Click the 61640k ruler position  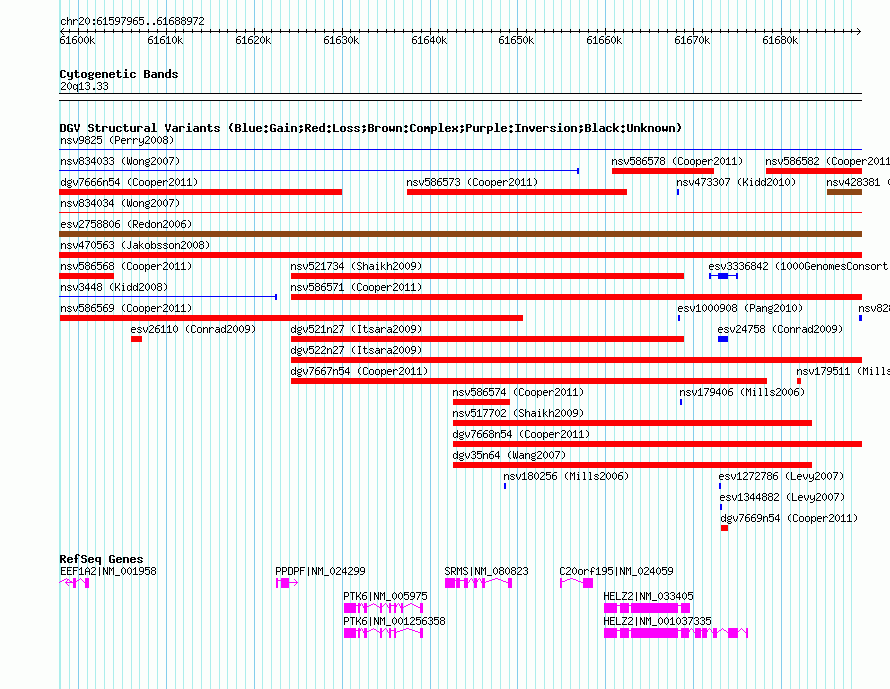[429, 40]
